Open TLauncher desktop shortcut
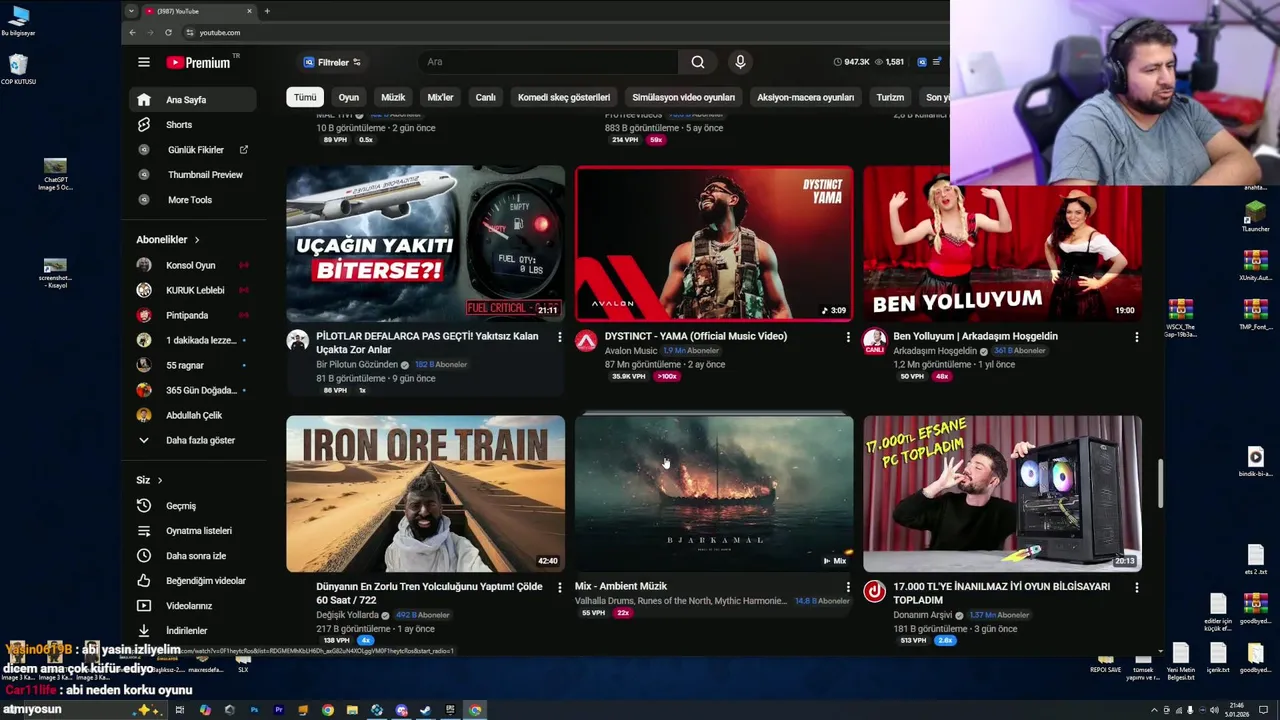The image size is (1280, 720). (x=1255, y=216)
